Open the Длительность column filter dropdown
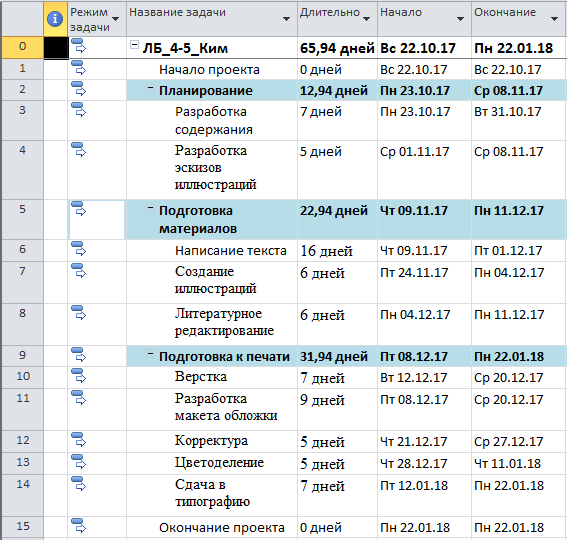The image size is (567, 540). click(x=367, y=19)
